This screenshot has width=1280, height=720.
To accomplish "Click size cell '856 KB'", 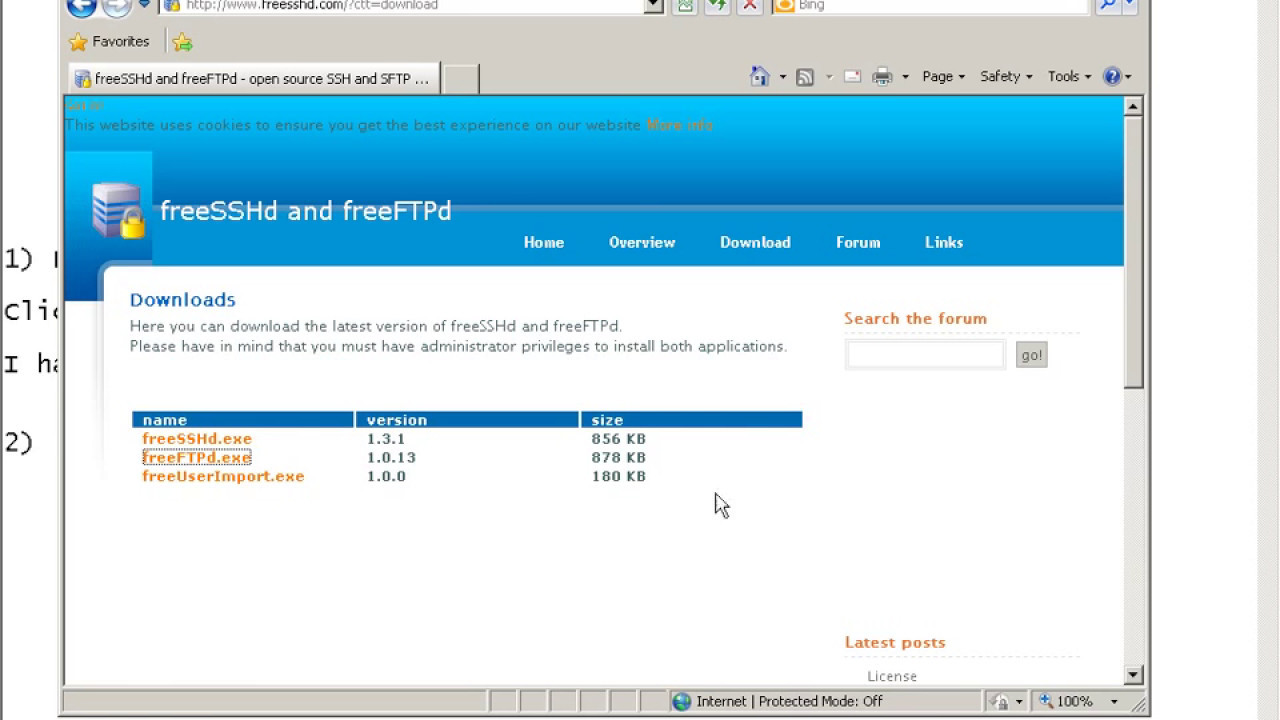I will tap(619, 439).
